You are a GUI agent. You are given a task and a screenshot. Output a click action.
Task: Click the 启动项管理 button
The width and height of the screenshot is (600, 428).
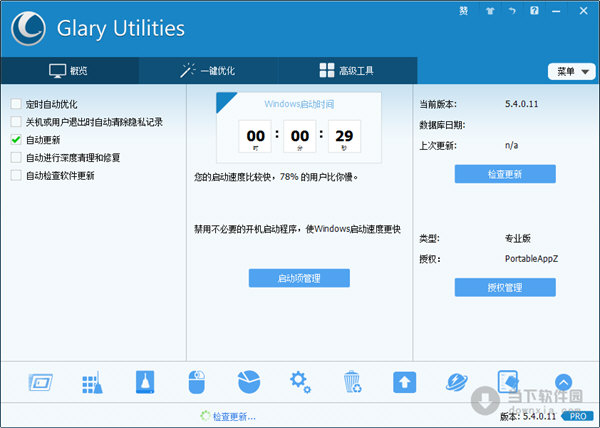tap(299, 278)
